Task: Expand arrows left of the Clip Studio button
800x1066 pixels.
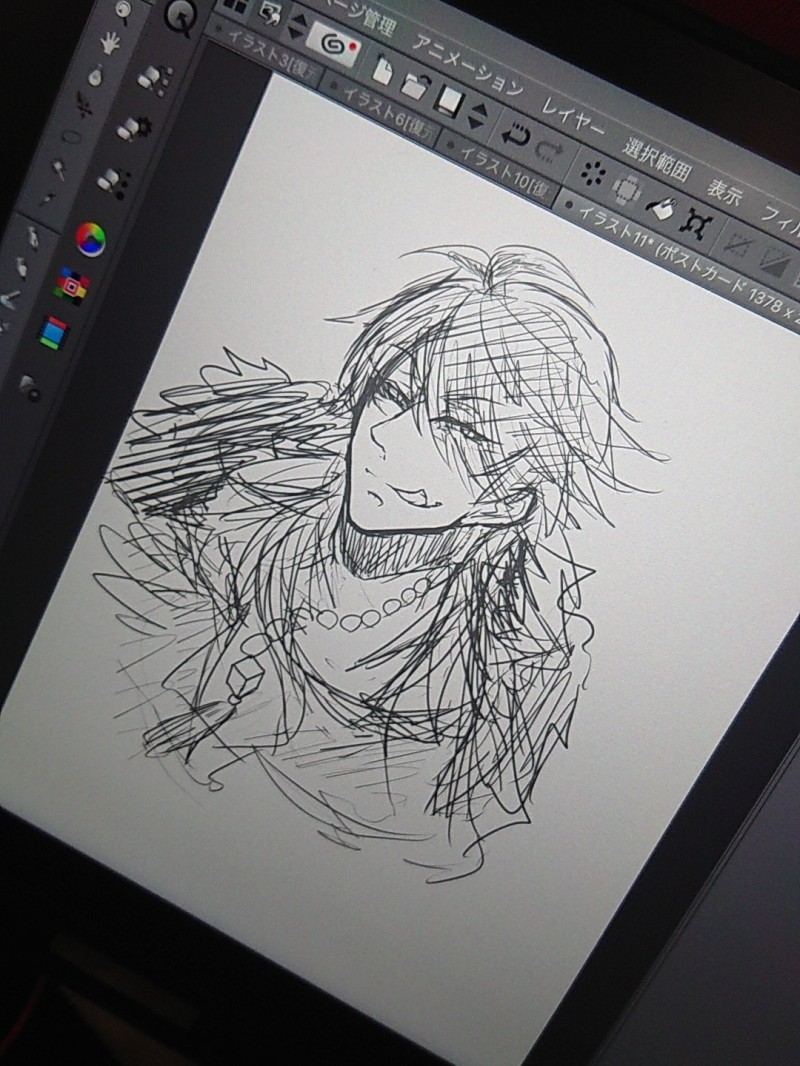Action: point(297,27)
